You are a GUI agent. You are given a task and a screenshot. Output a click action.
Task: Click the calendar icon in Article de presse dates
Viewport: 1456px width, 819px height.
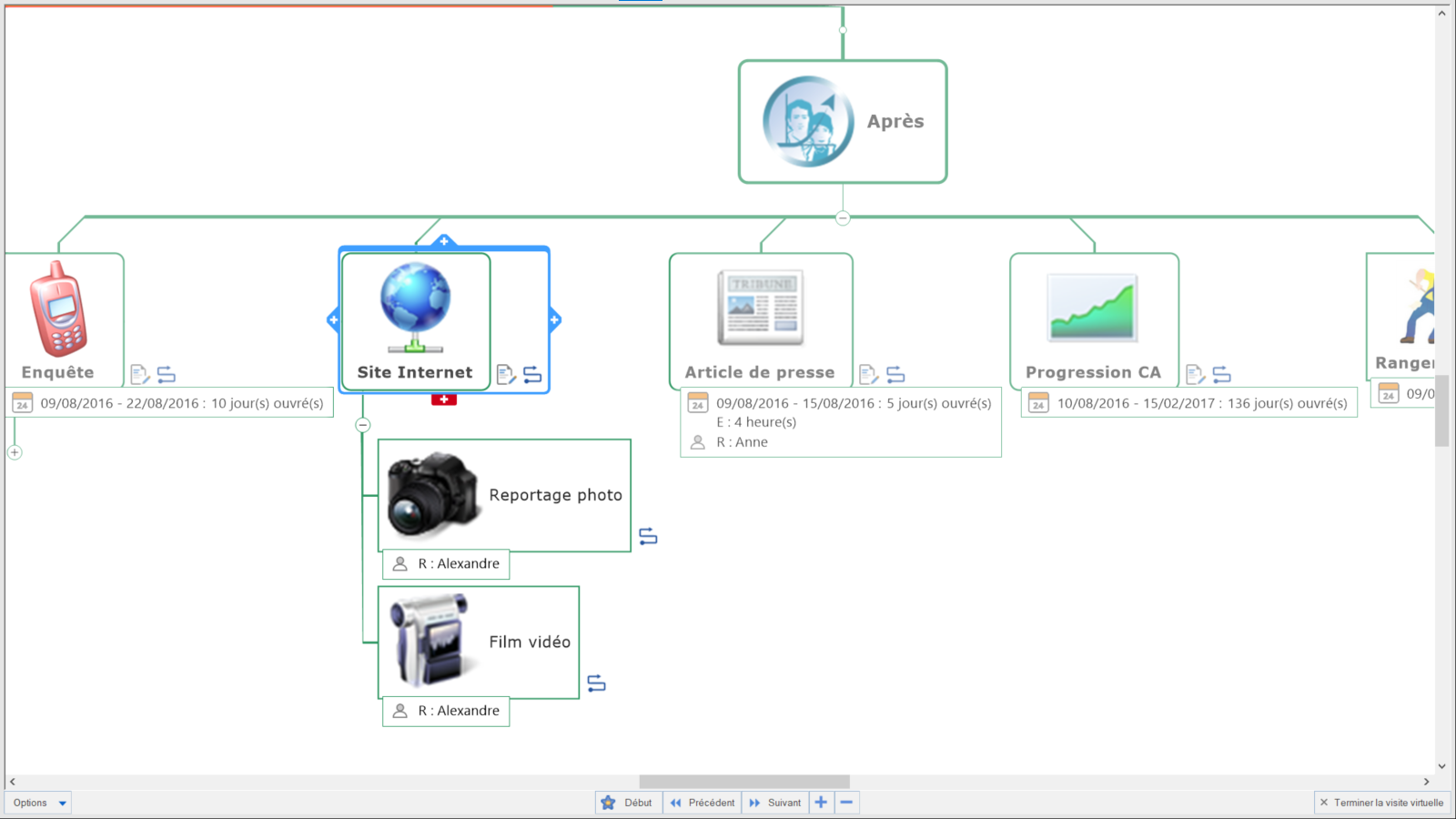point(698,403)
